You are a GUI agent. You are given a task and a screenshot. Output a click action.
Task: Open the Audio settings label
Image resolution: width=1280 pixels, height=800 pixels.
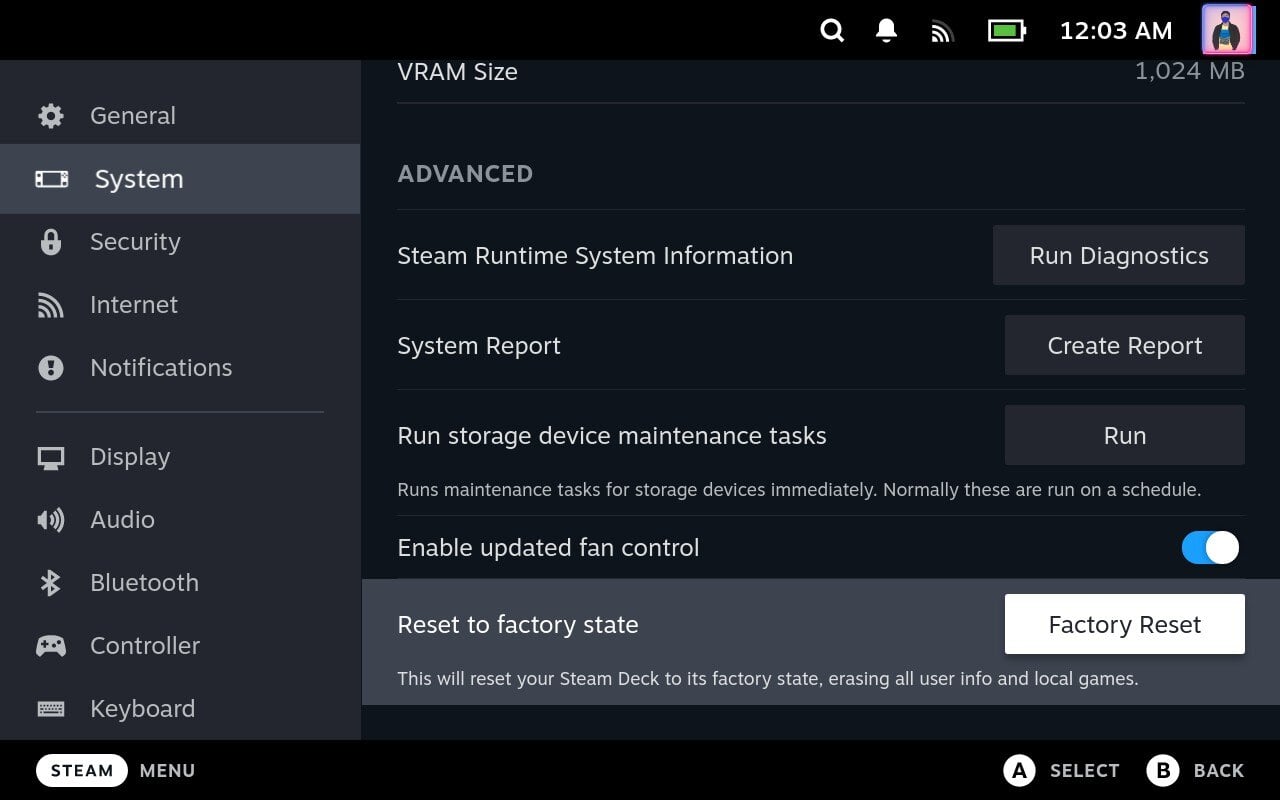tap(122, 520)
